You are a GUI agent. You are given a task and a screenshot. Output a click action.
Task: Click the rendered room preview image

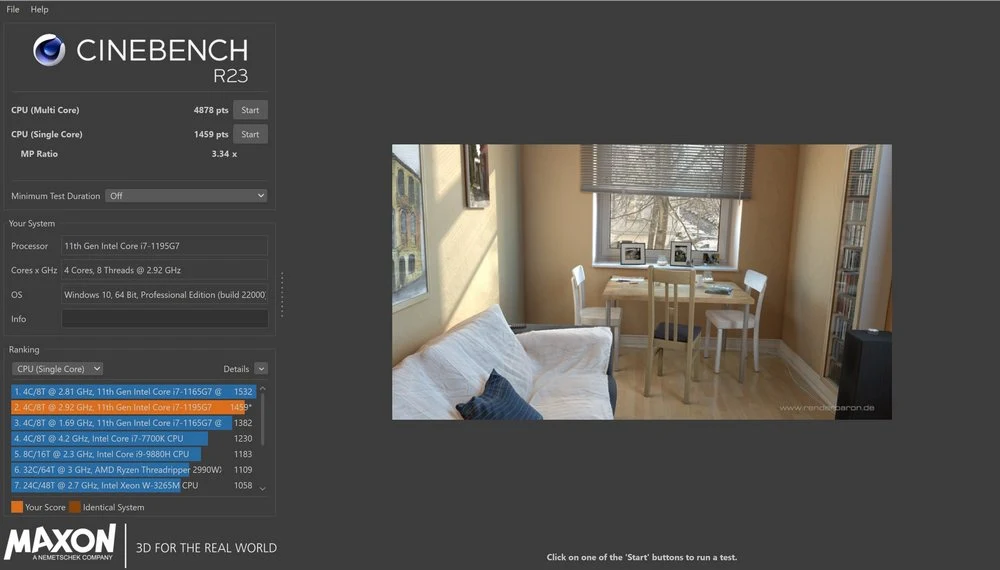(642, 282)
